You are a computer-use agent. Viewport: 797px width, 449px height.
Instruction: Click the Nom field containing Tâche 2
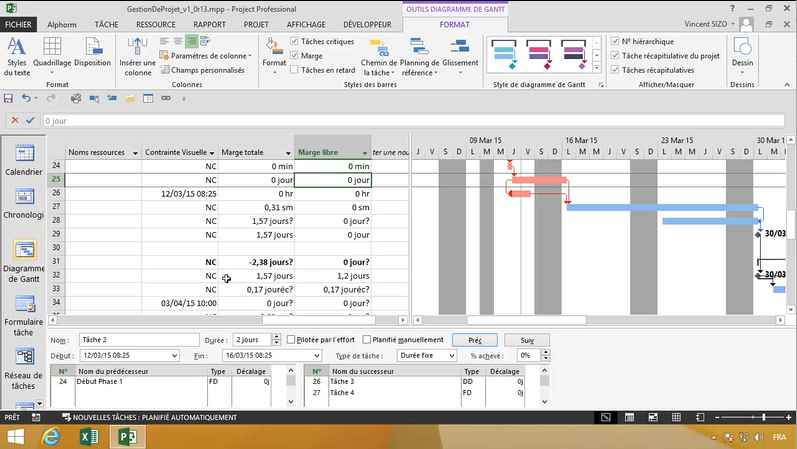coord(135,340)
